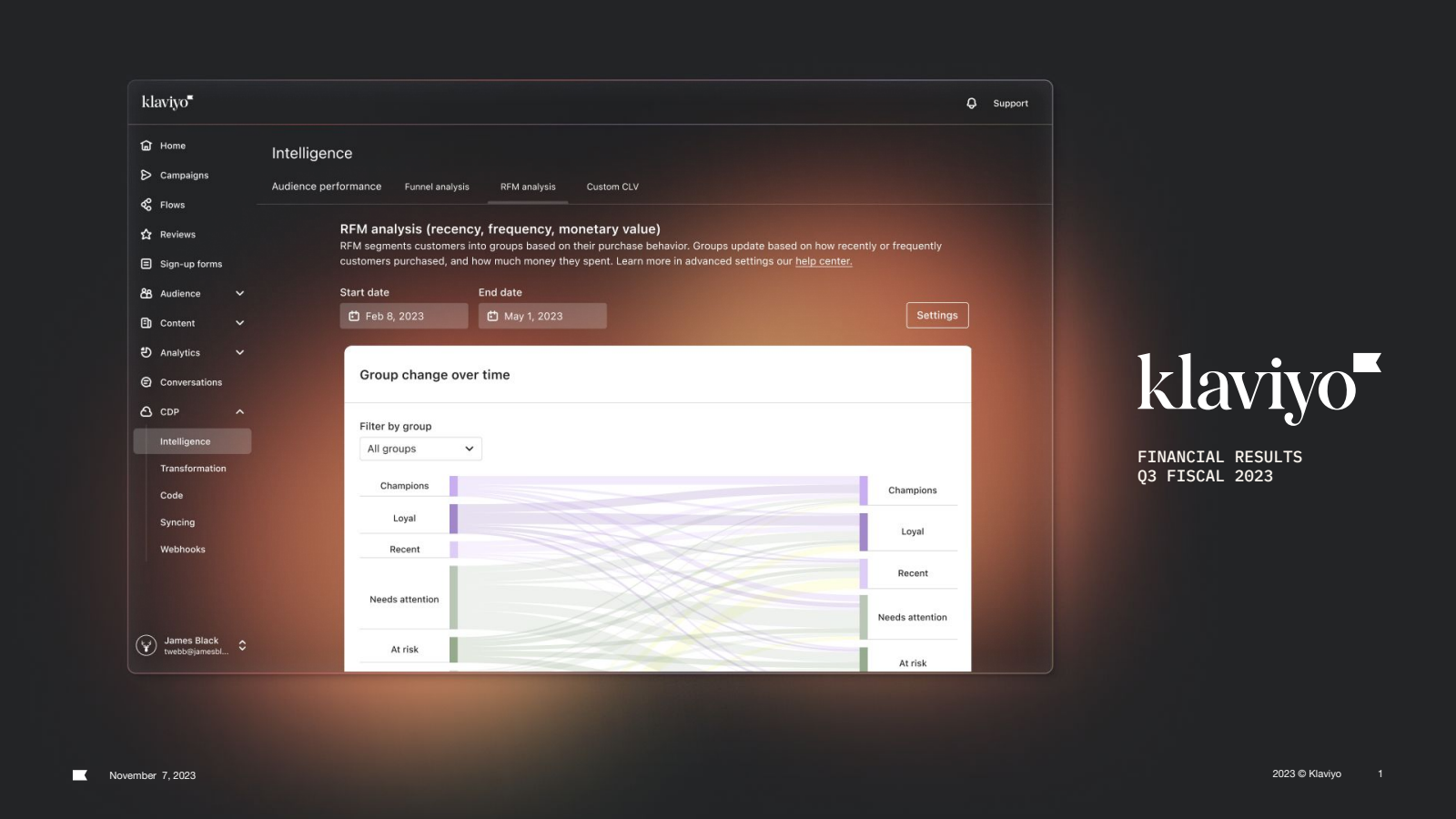Click the Home label in the sidebar

[x=173, y=146]
